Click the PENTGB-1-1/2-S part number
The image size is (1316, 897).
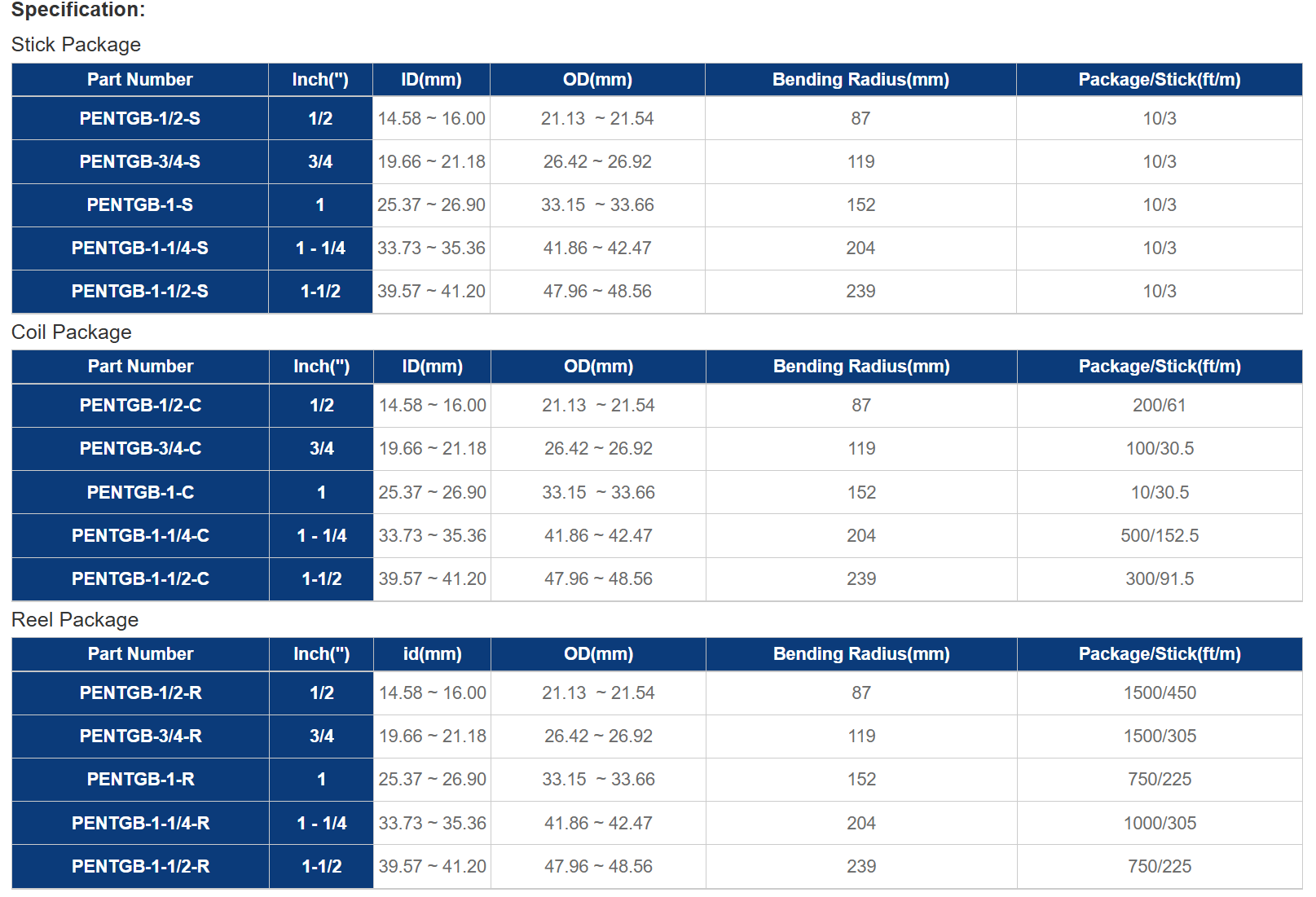pyautogui.click(x=139, y=292)
